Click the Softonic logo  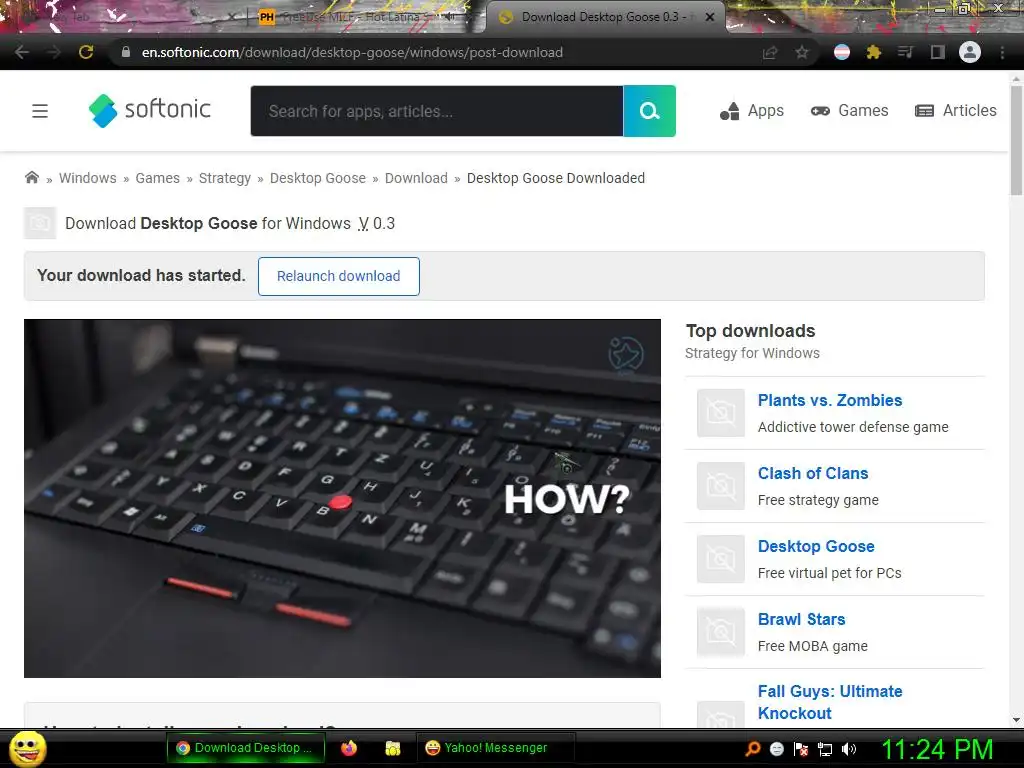(x=150, y=110)
